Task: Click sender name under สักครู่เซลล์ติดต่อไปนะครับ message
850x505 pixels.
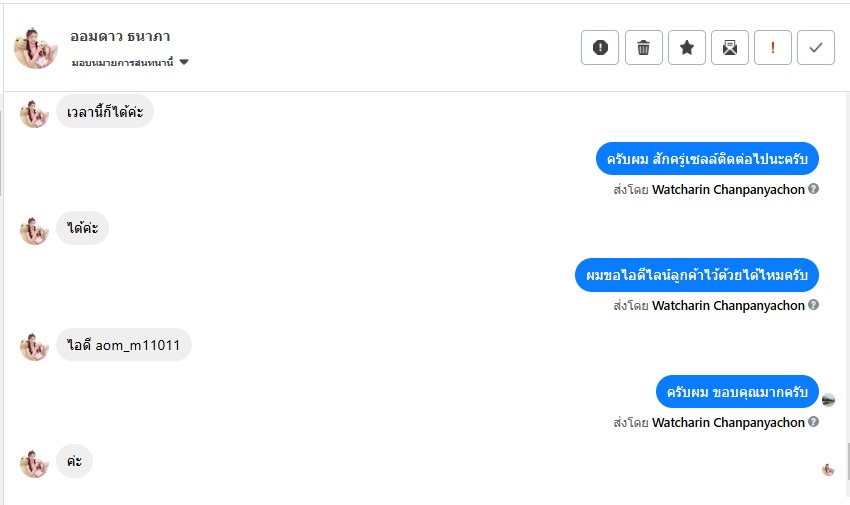Action: tap(728, 189)
